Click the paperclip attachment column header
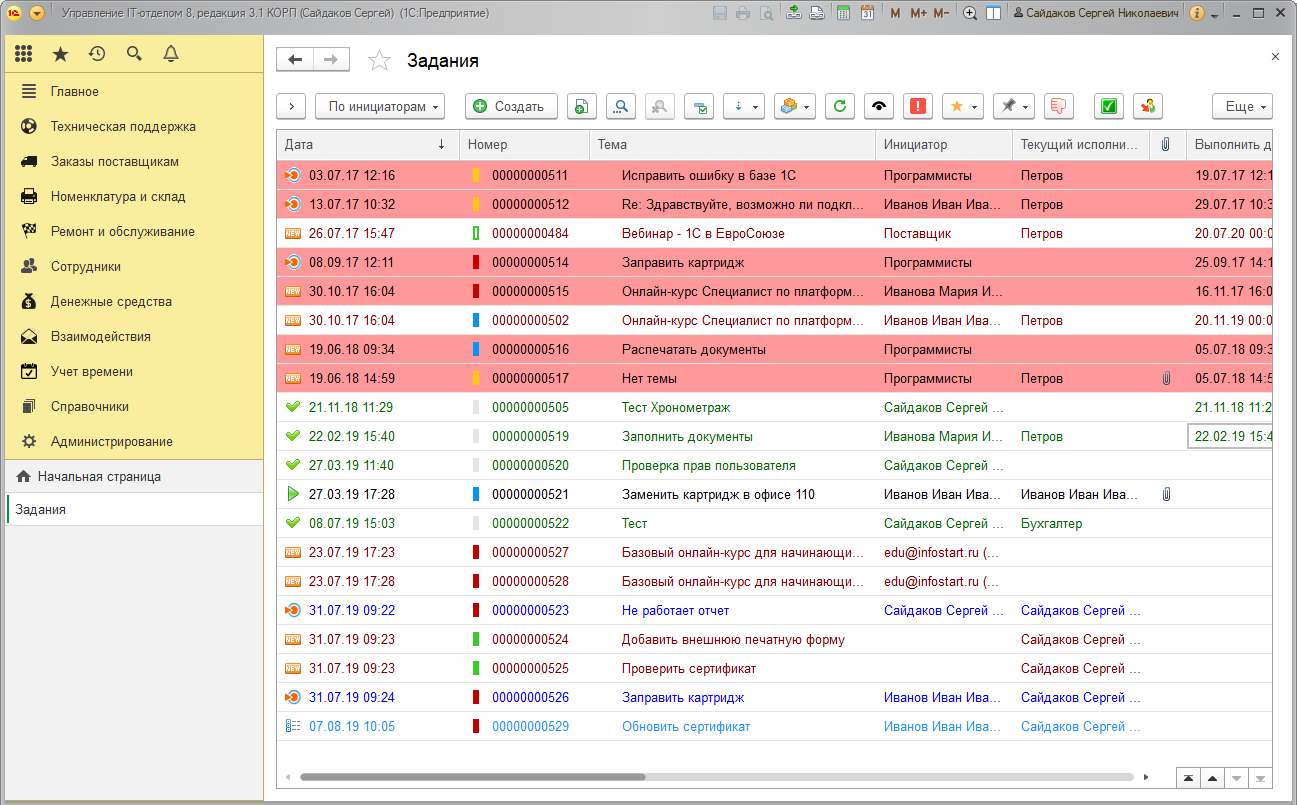Viewport: 1297px width, 805px height. [x=1166, y=145]
